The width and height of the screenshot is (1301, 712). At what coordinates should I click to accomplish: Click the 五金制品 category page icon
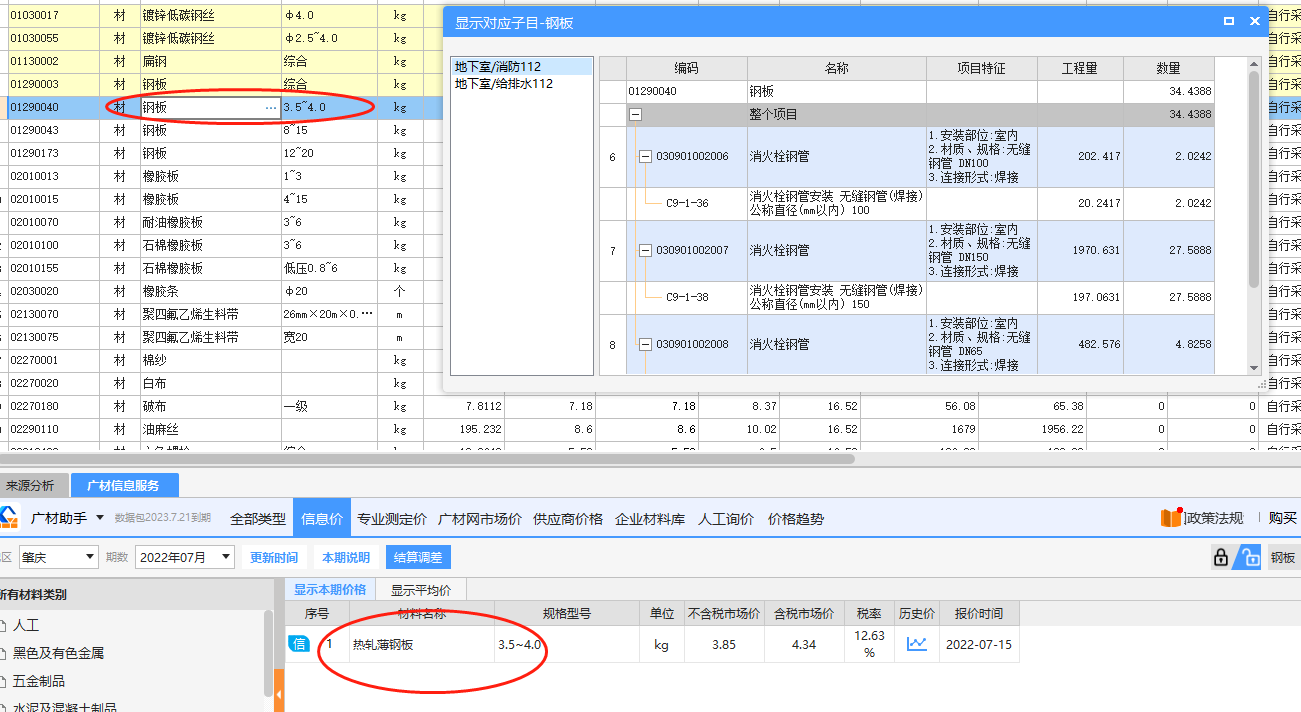3,681
